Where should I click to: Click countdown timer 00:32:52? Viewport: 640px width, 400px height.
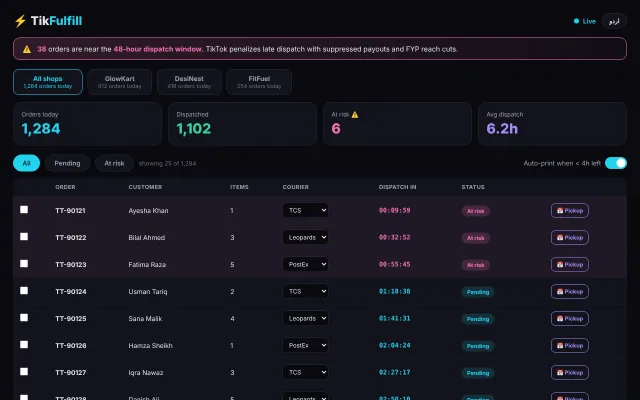(x=394, y=237)
